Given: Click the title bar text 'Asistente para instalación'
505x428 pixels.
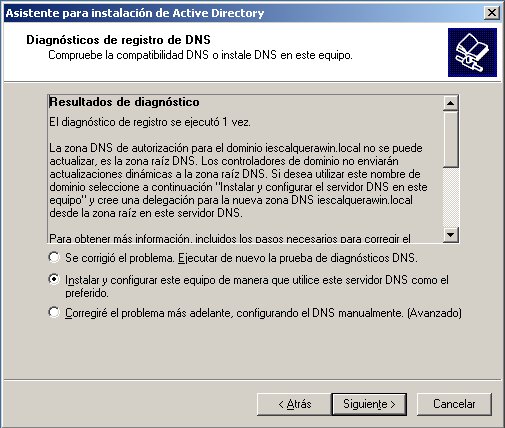Looking at the screenshot, I should (x=135, y=13).
